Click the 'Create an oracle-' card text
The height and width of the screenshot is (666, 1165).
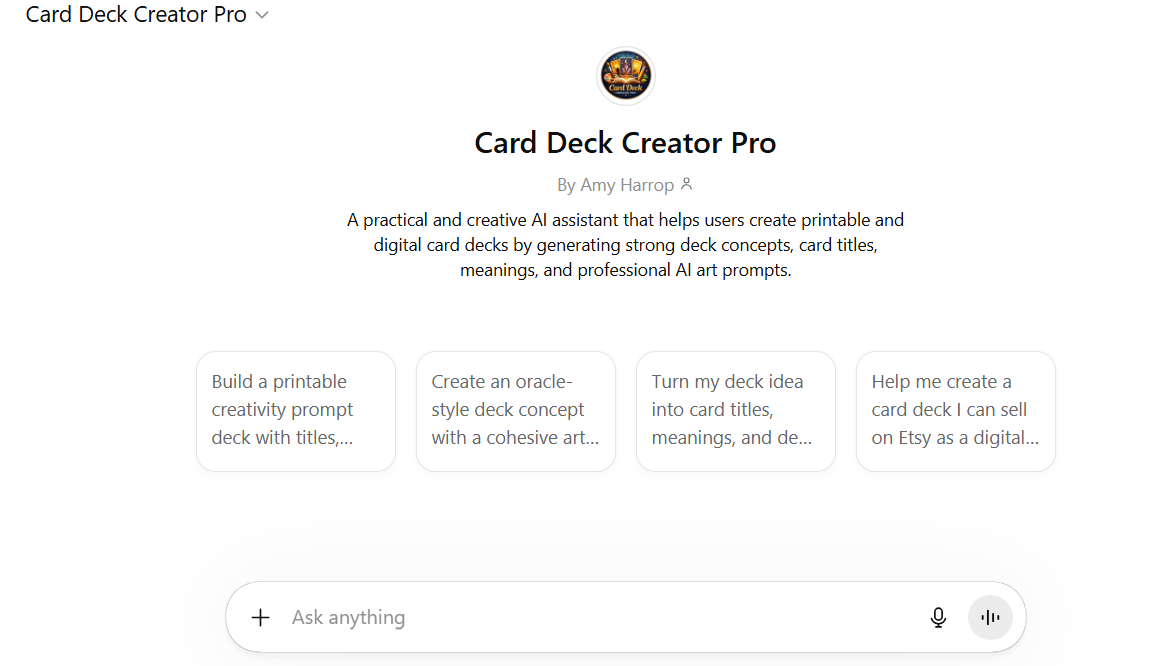501,381
